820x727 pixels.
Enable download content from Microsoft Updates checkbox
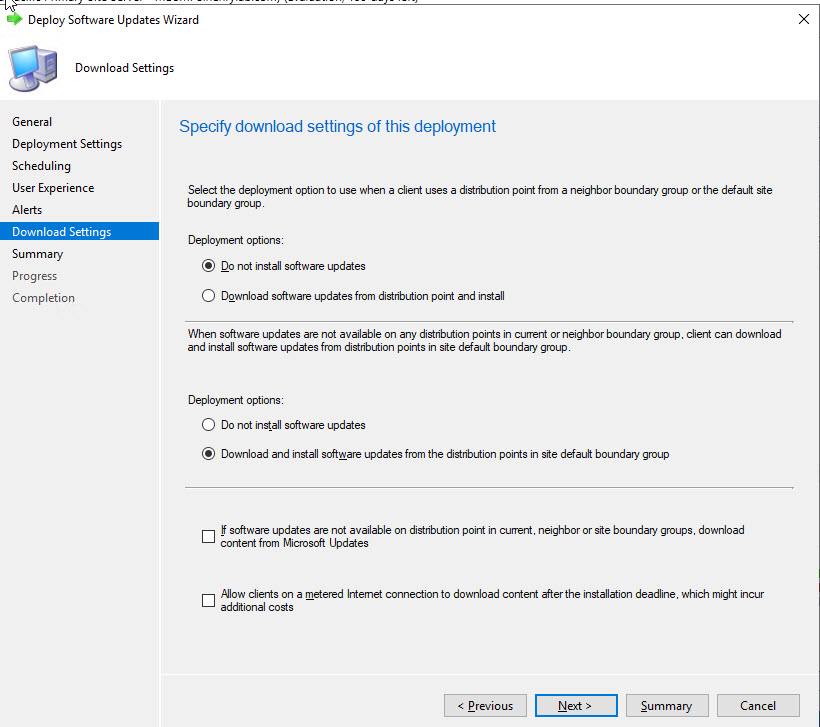pyautogui.click(x=208, y=537)
